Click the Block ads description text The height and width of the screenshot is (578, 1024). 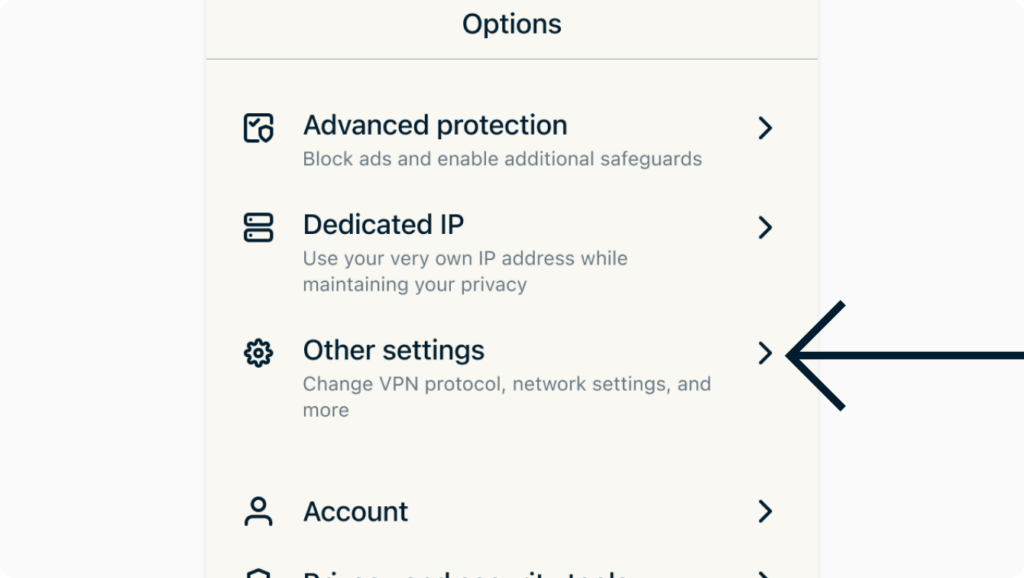(502, 158)
